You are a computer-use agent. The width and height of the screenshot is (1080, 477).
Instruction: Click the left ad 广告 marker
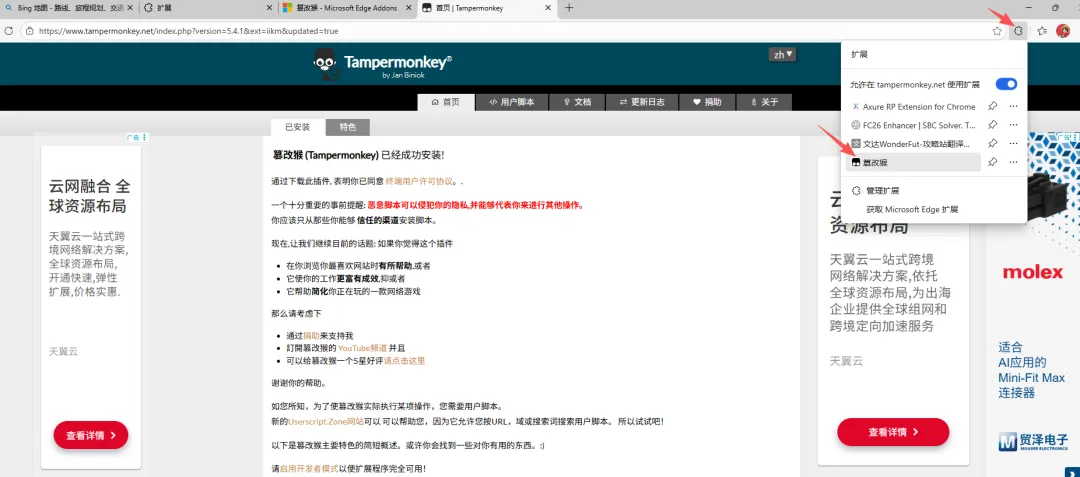[x=134, y=138]
